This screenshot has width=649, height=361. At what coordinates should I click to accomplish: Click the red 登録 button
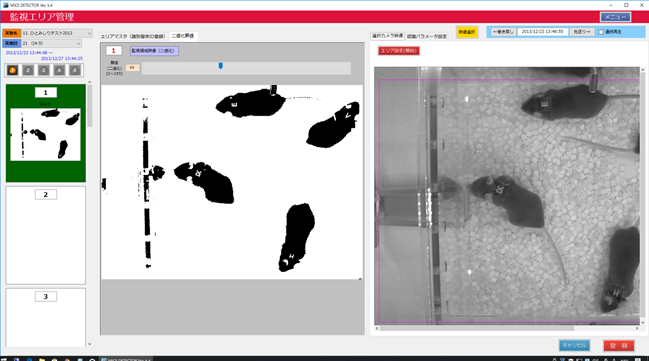619,345
